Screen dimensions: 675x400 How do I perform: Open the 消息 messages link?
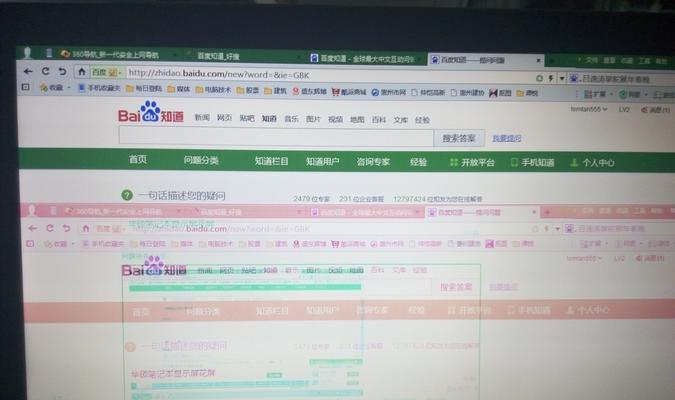click(x=656, y=110)
